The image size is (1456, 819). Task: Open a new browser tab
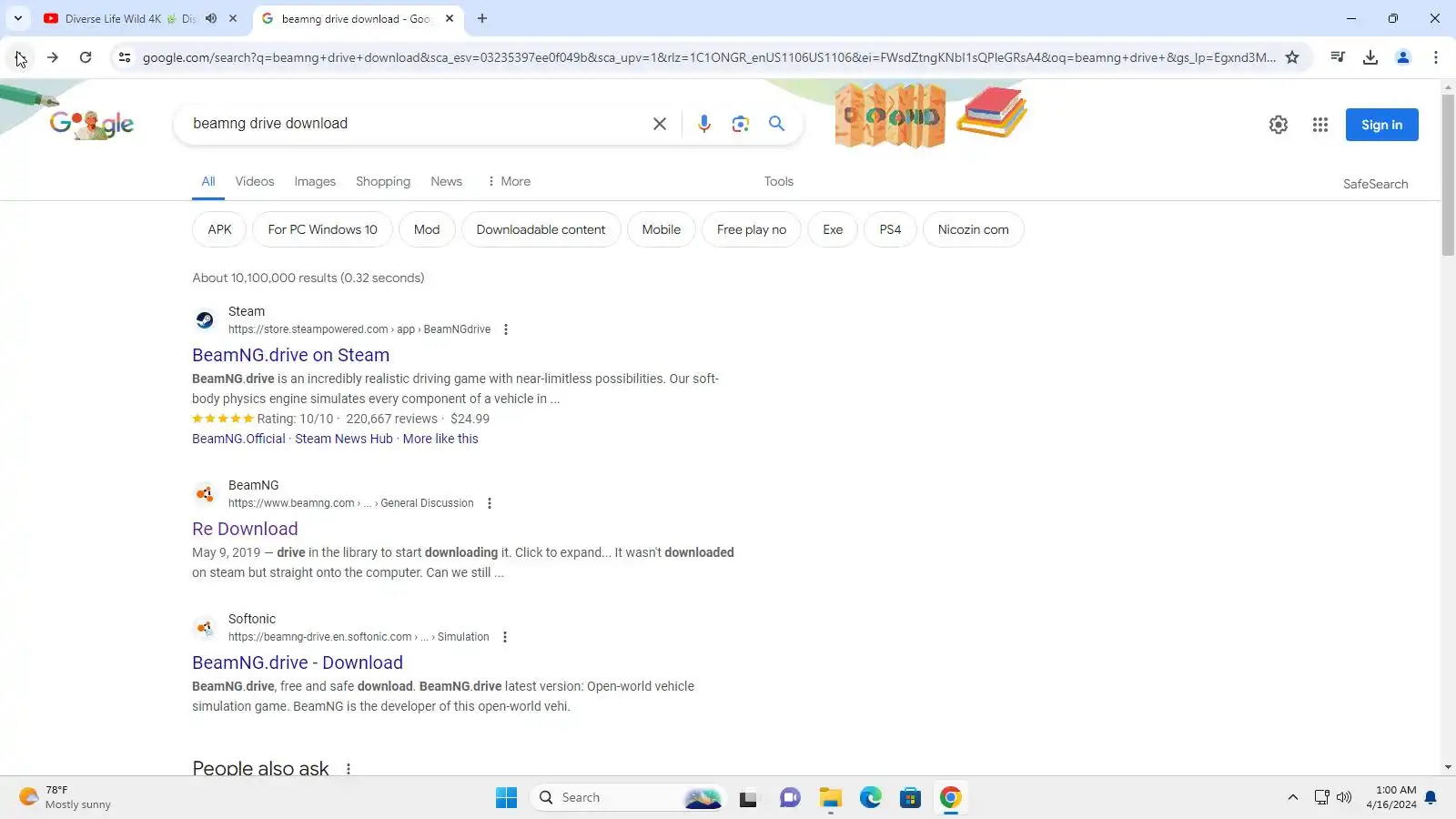click(482, 18)
